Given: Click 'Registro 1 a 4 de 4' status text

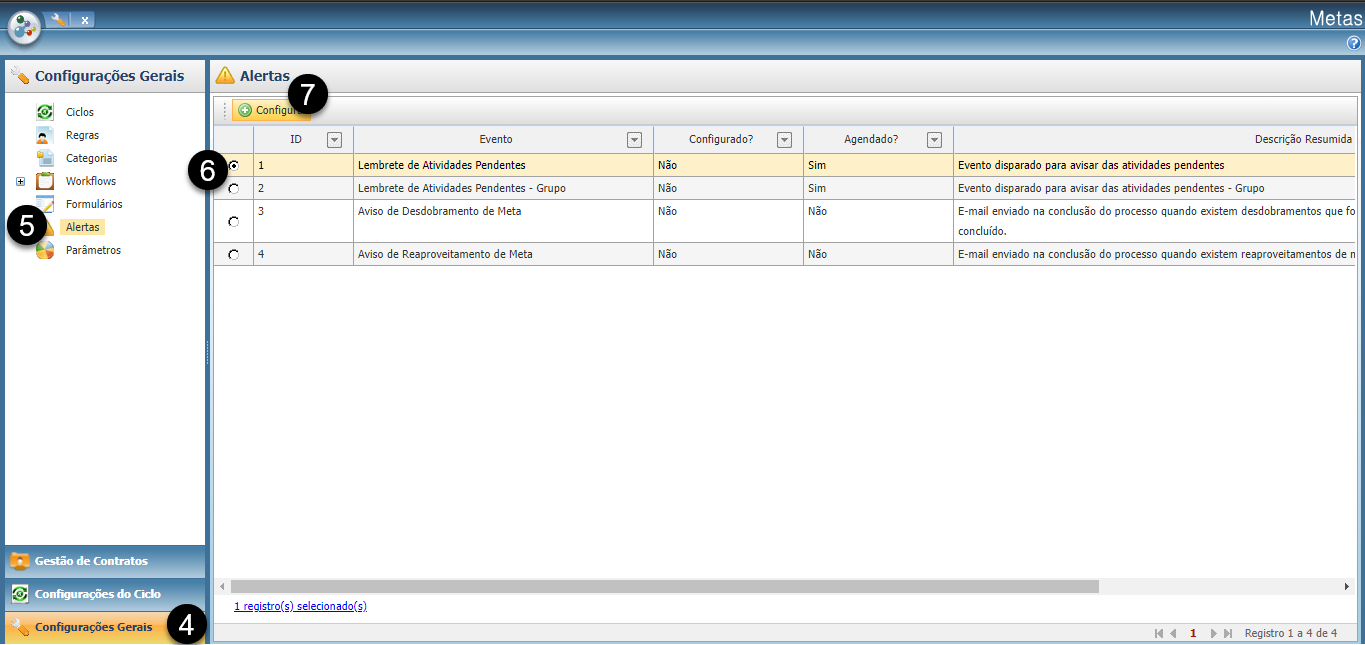Looking at the screenshot, I should tap(1291, 633).
